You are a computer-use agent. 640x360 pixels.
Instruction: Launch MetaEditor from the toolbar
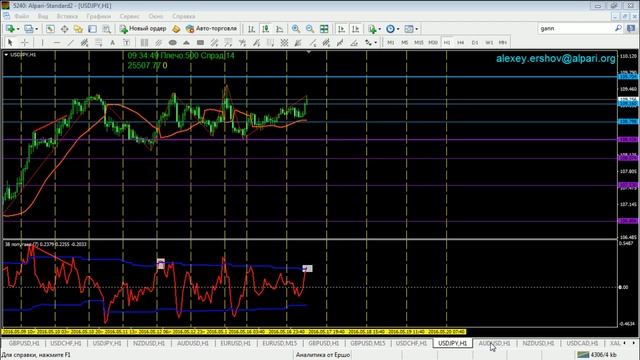(176, 29)
